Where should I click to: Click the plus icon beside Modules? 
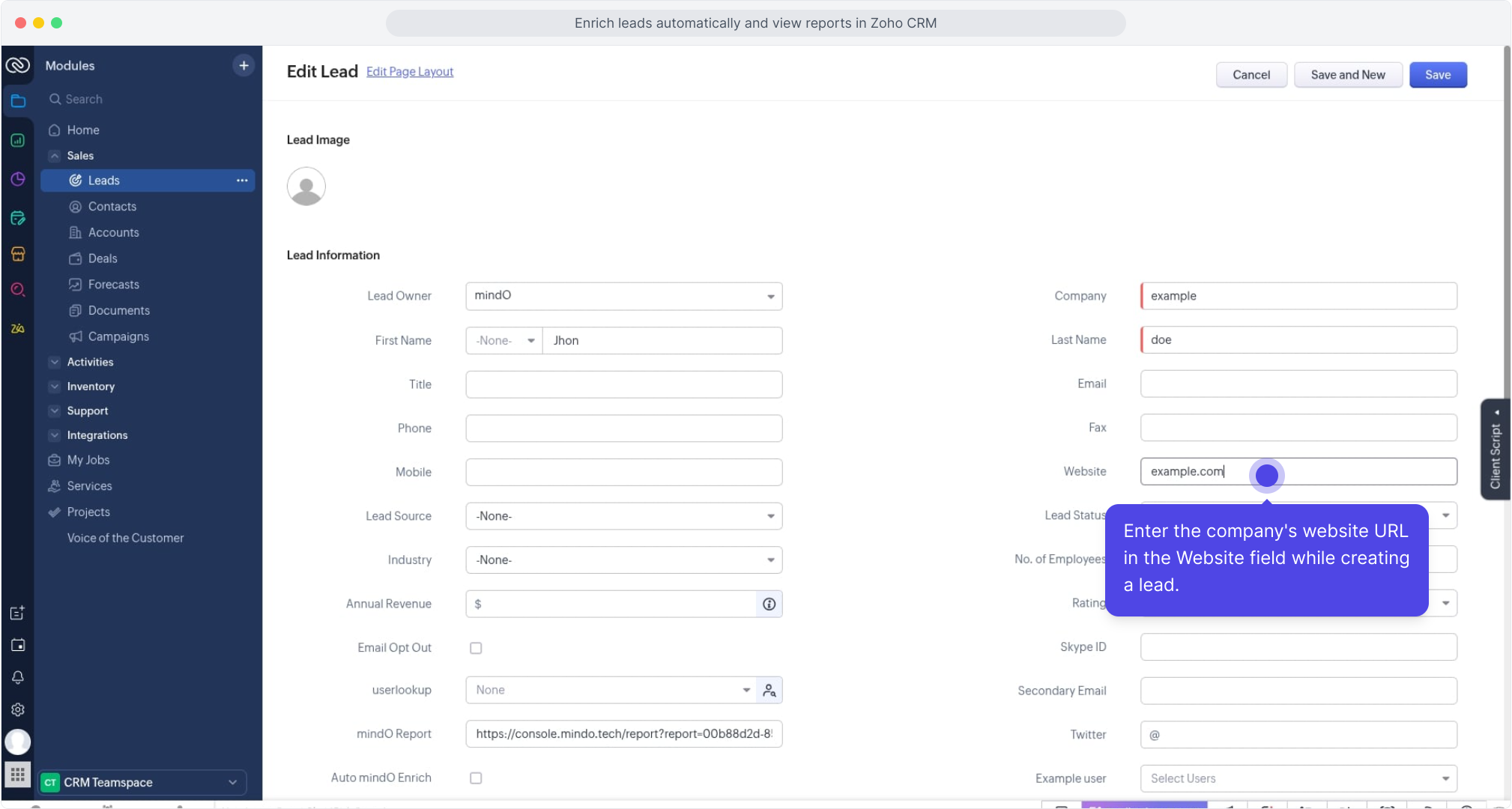tap(244, 65)
